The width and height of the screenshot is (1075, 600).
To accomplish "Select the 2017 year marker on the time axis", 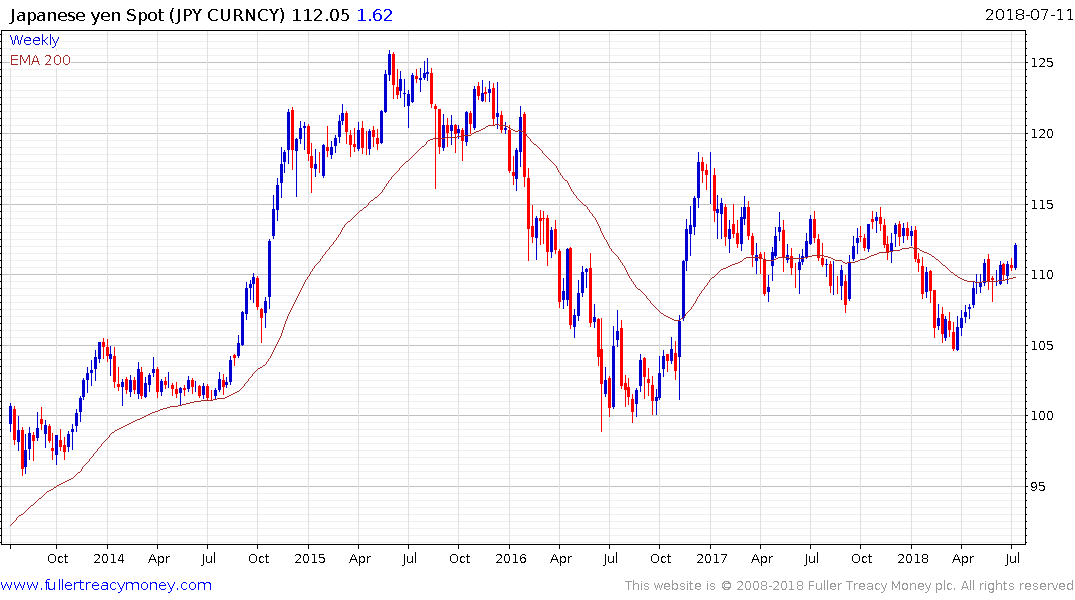I will (711, 558).
